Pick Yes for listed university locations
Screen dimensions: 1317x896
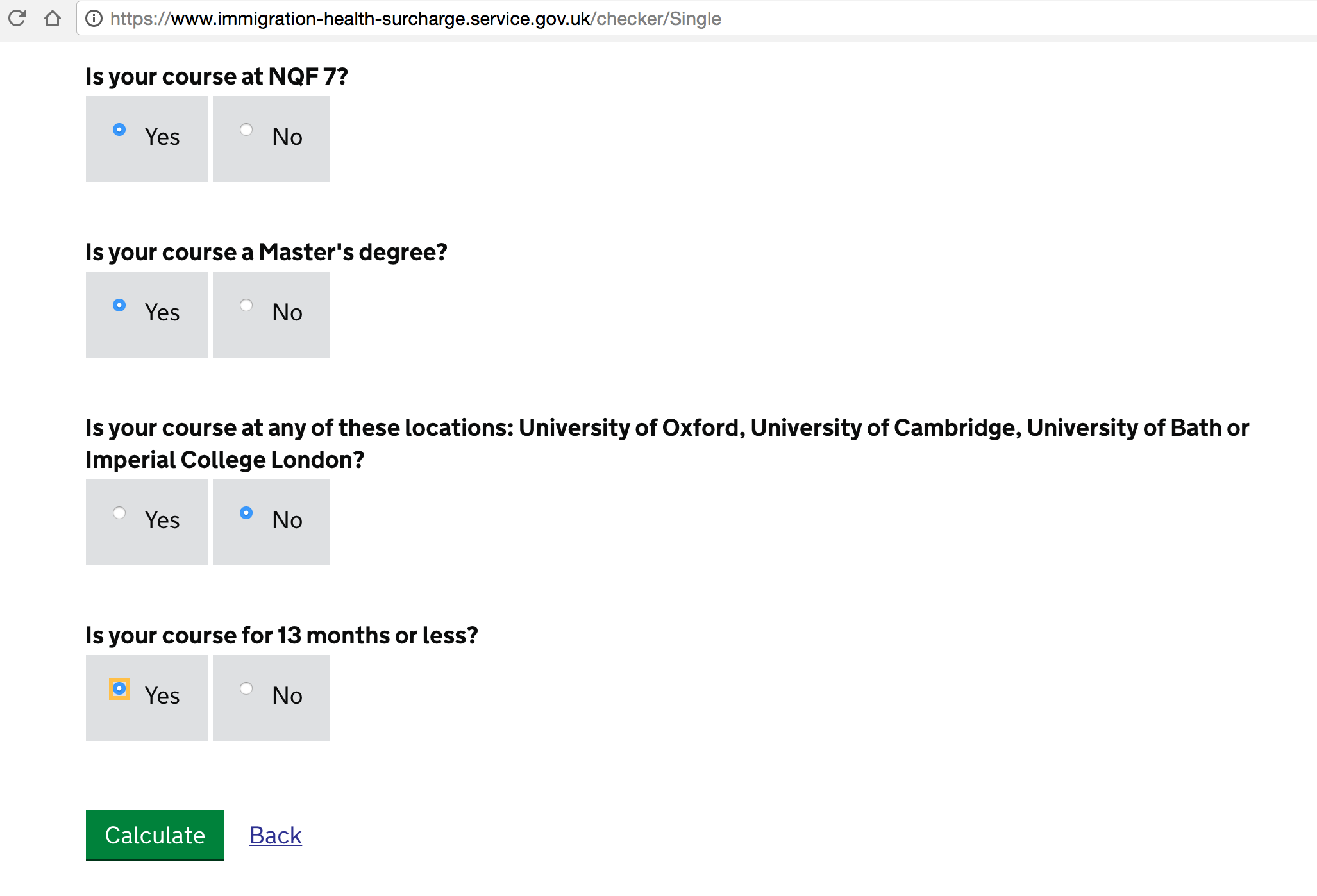[147, 522]
